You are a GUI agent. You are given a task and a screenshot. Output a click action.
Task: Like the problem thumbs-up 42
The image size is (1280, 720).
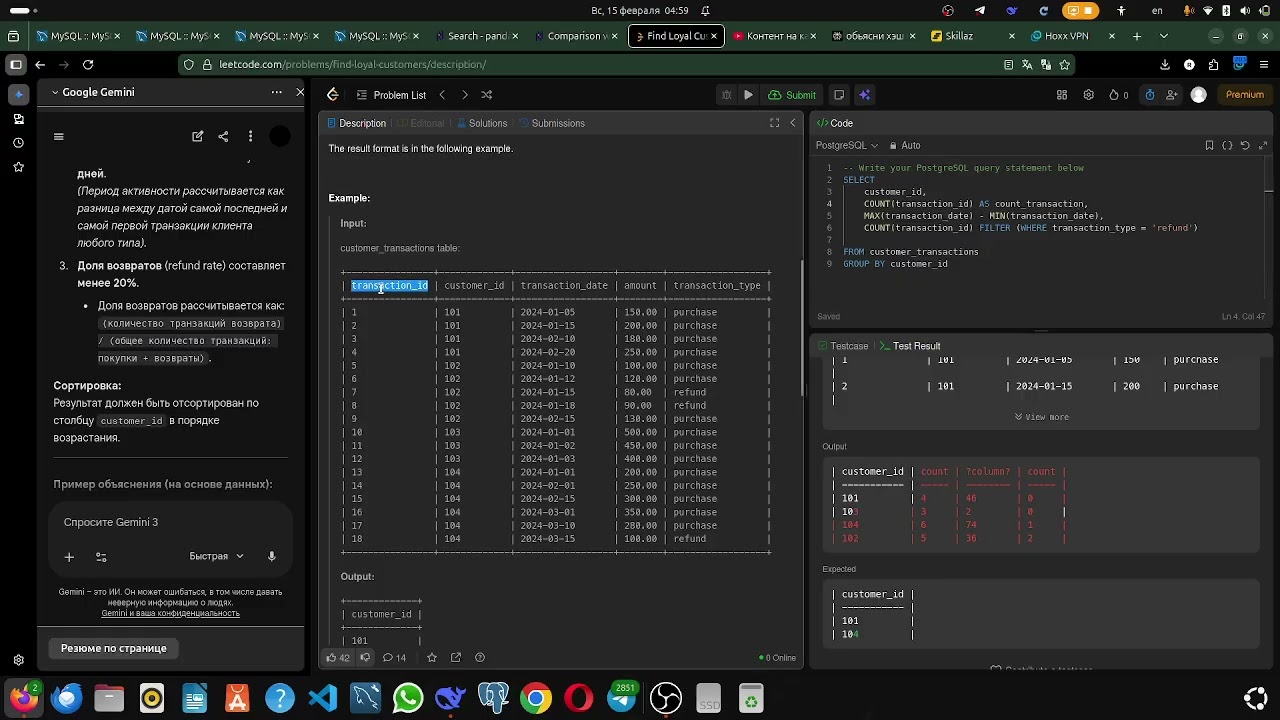pos(338,658)
